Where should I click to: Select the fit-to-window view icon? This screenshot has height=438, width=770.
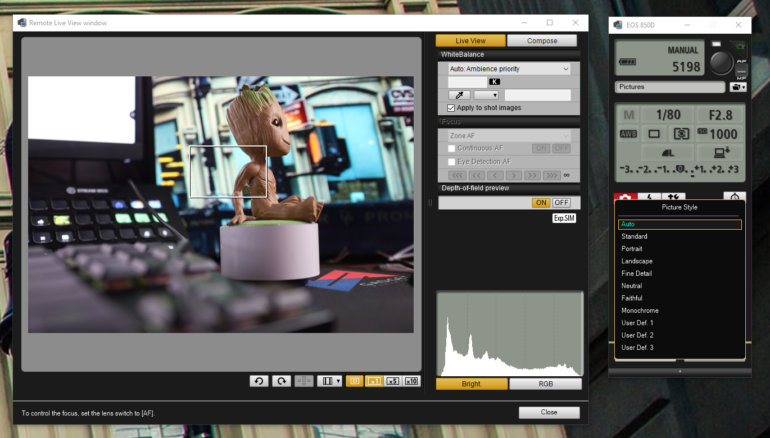[x=355, y=381]
